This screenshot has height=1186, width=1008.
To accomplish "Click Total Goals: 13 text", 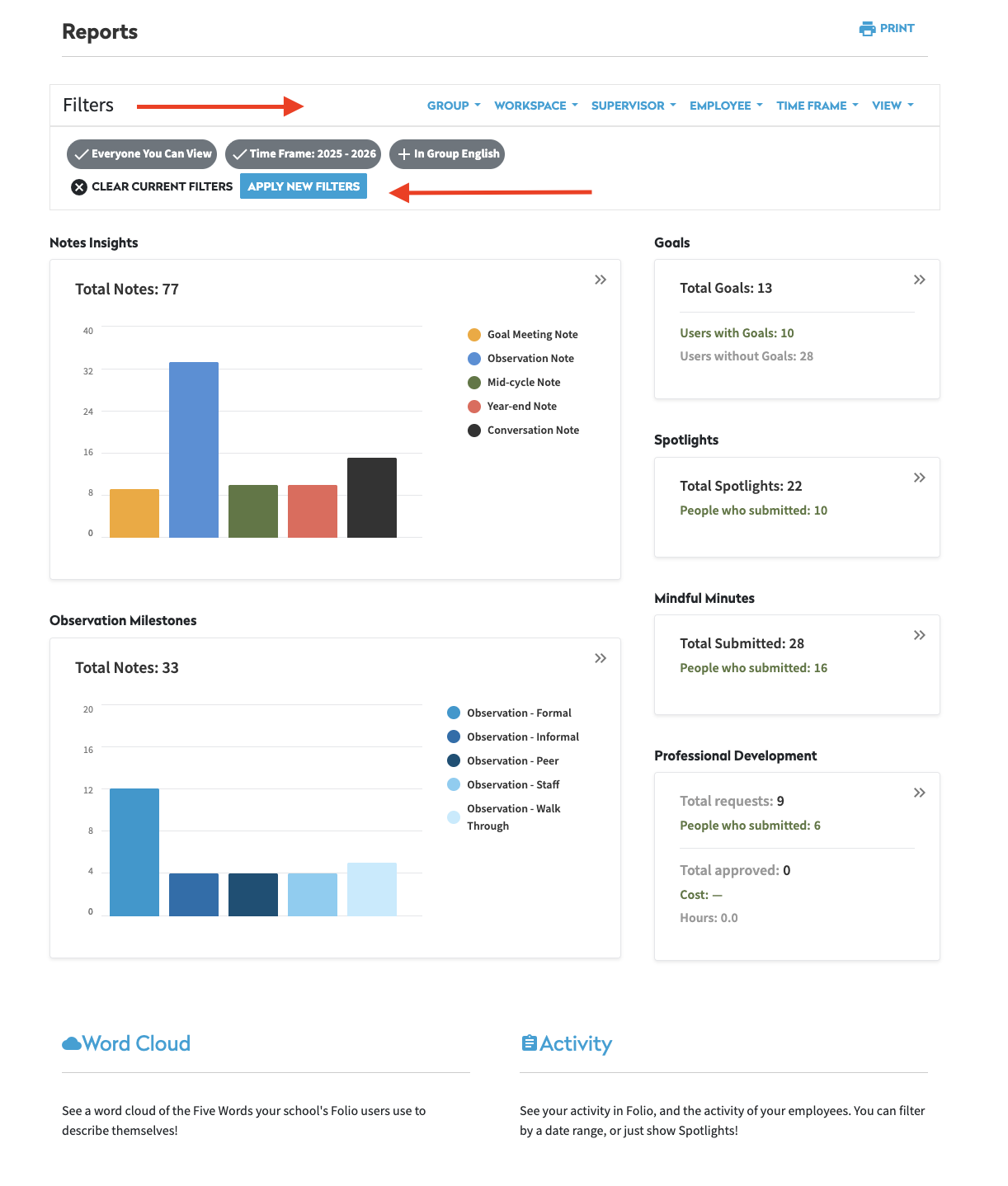I will point(726,288).
